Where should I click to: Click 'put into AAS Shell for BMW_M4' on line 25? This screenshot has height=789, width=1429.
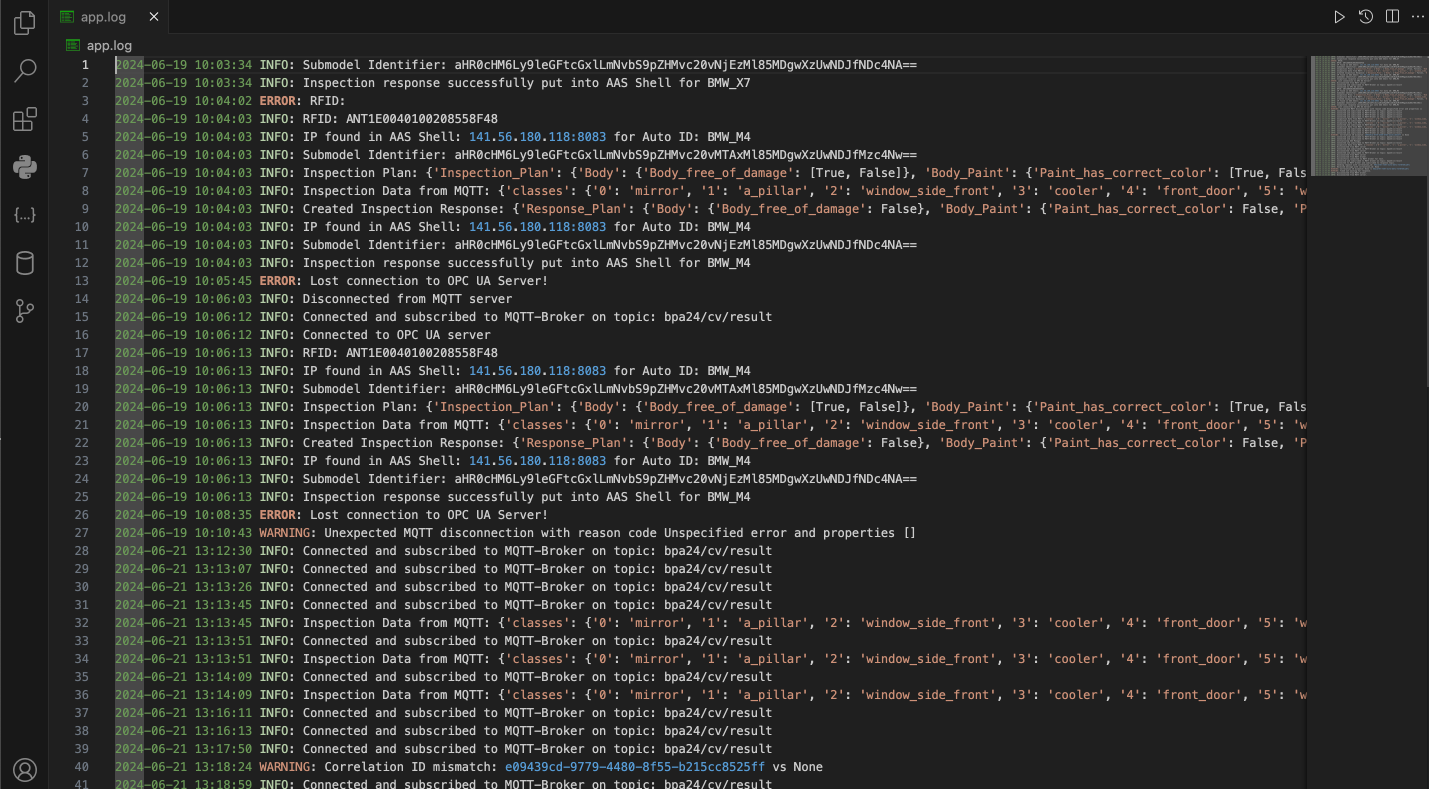point(645,497)
